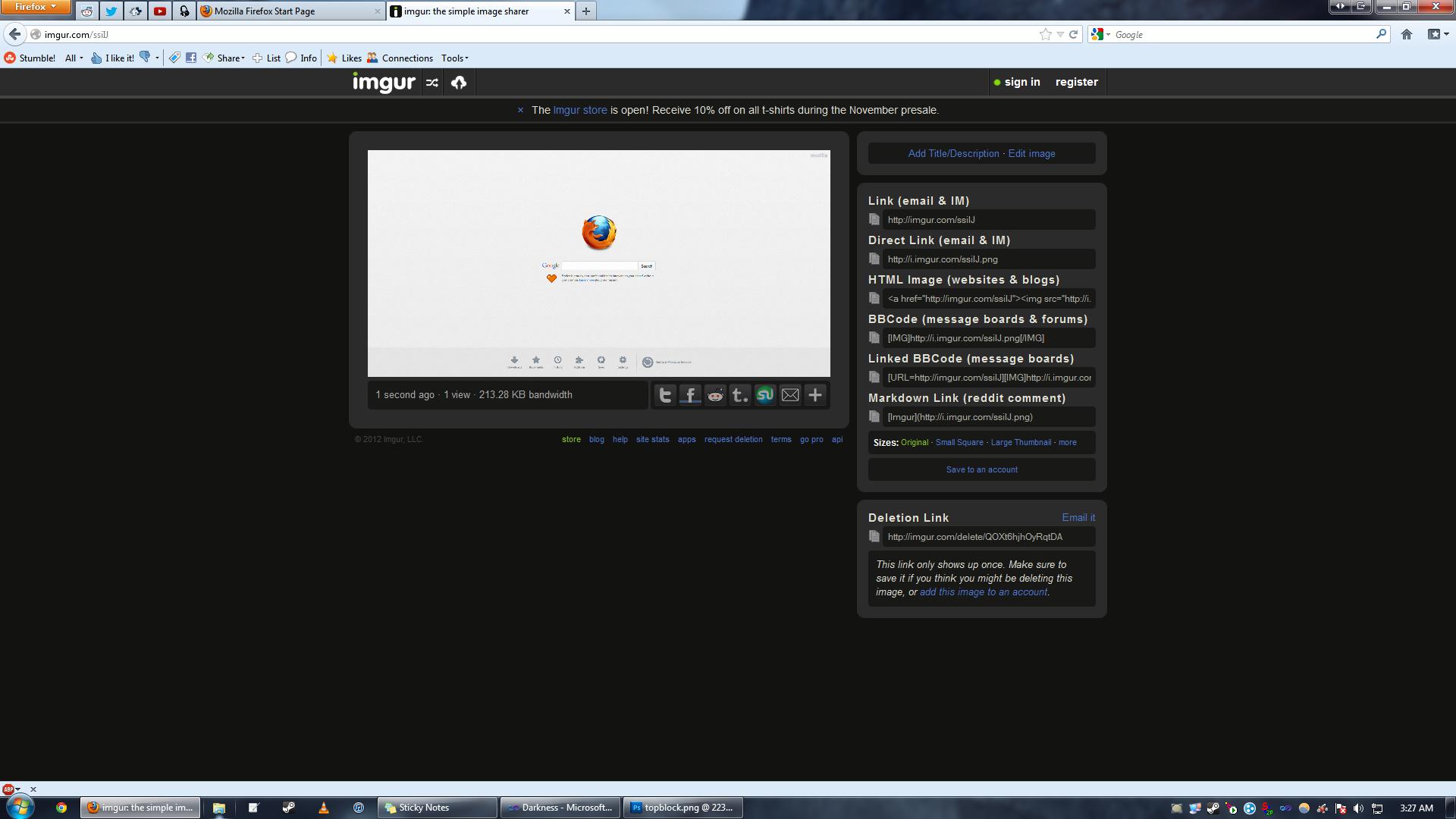Open the orange Firefox menu button
Image resolution: width=1456 pixels, height=819 pixels.
point(36,8)
